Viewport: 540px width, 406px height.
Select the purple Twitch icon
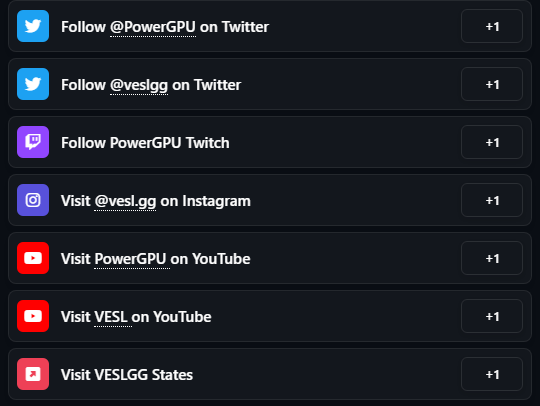[x=33, y=142]
